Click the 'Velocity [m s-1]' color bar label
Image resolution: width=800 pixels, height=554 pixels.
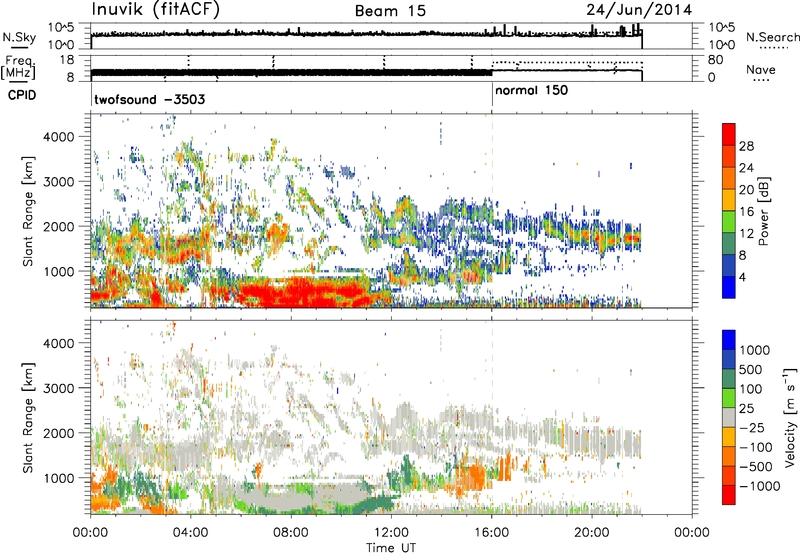(x=790, y=417)
